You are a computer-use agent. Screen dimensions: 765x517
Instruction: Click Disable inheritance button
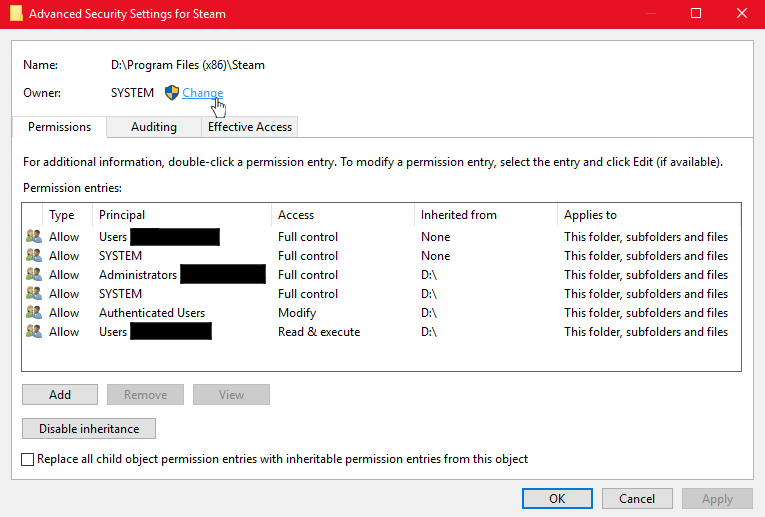pos(88,428)
